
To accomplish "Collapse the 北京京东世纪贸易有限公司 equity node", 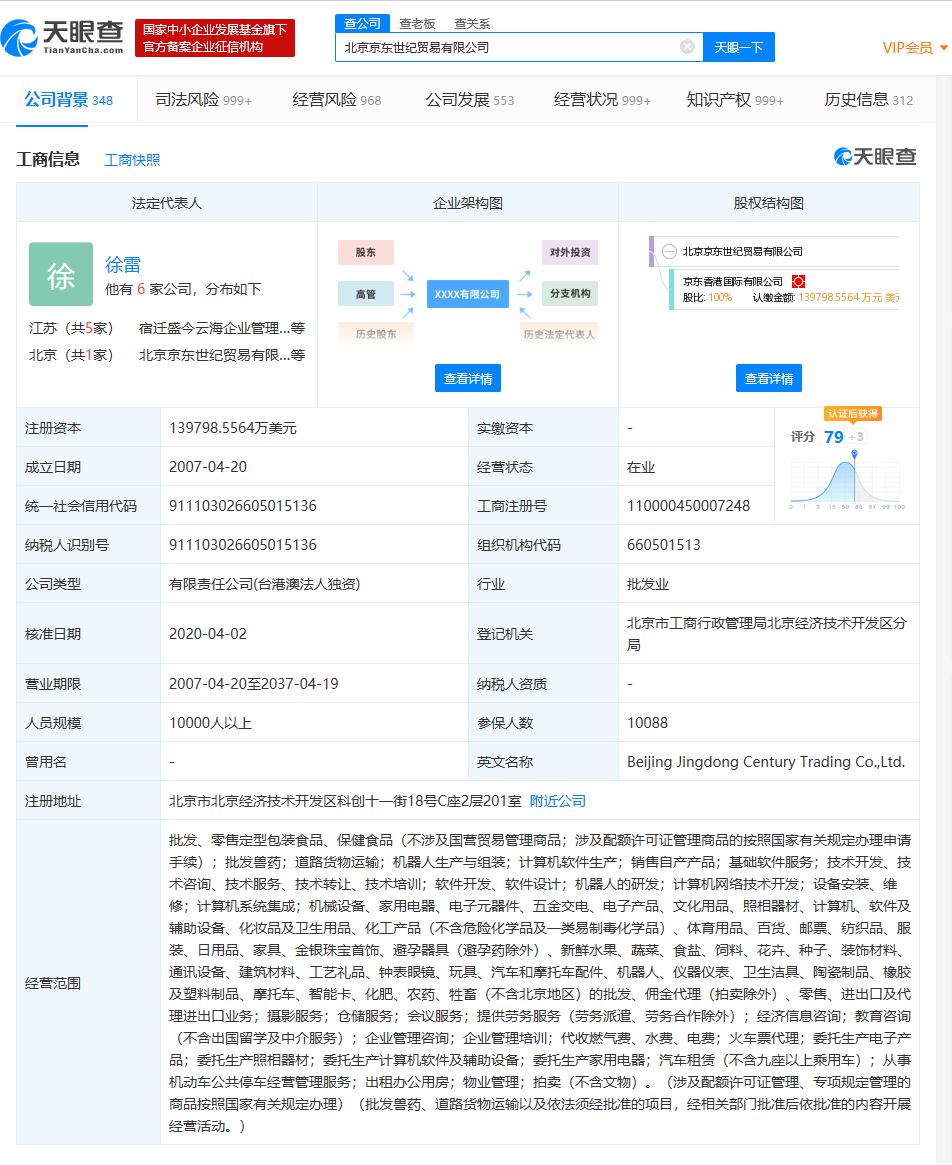I will click(x=669, y=252).
